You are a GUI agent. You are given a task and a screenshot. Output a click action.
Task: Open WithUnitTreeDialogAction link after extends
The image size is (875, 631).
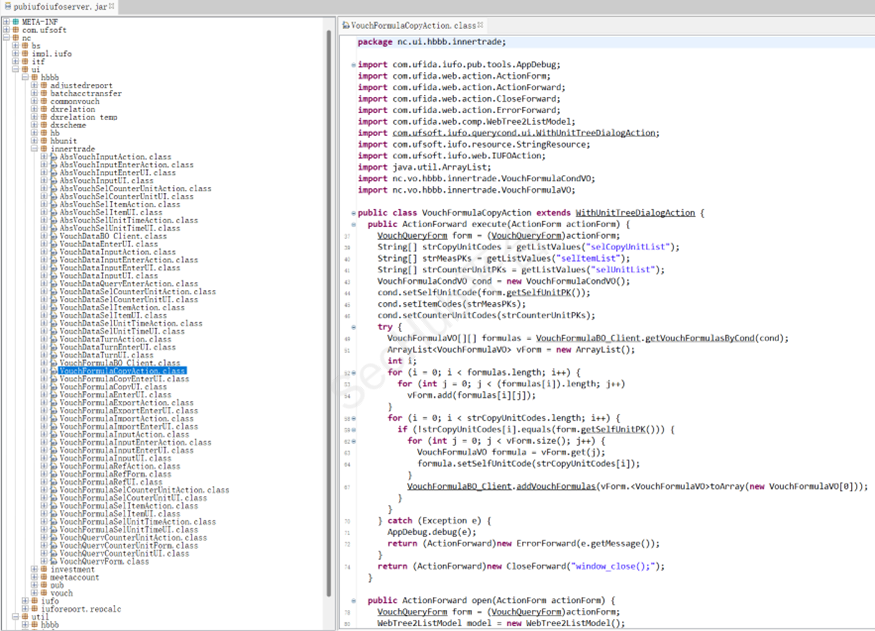click(635, 213)
